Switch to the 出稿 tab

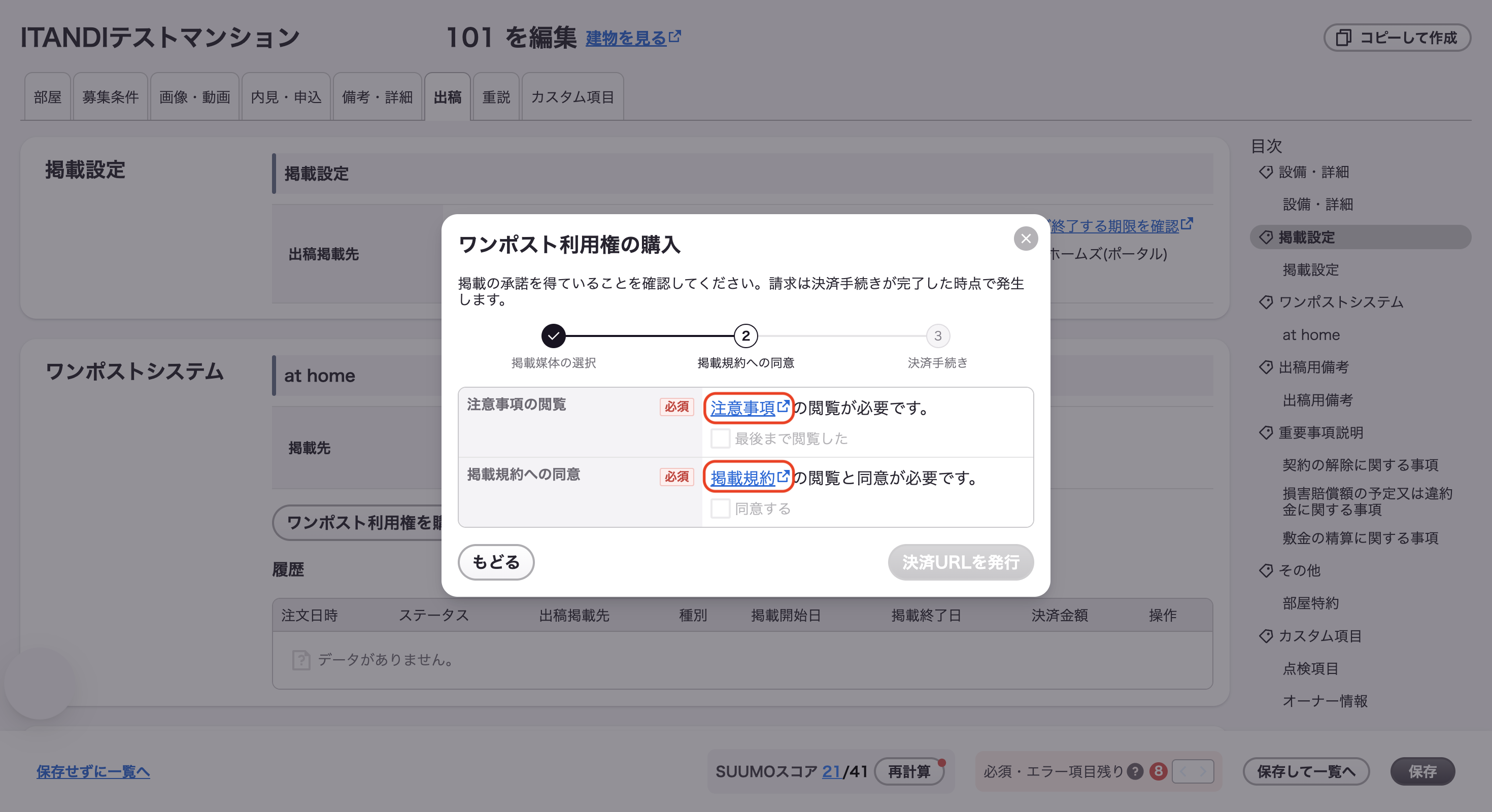point(447,97)
